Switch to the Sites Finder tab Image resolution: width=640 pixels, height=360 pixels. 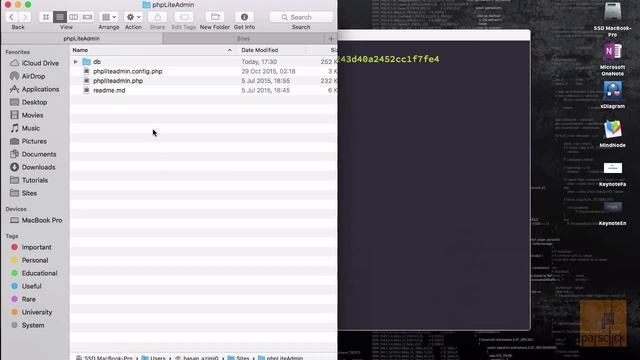243,38
